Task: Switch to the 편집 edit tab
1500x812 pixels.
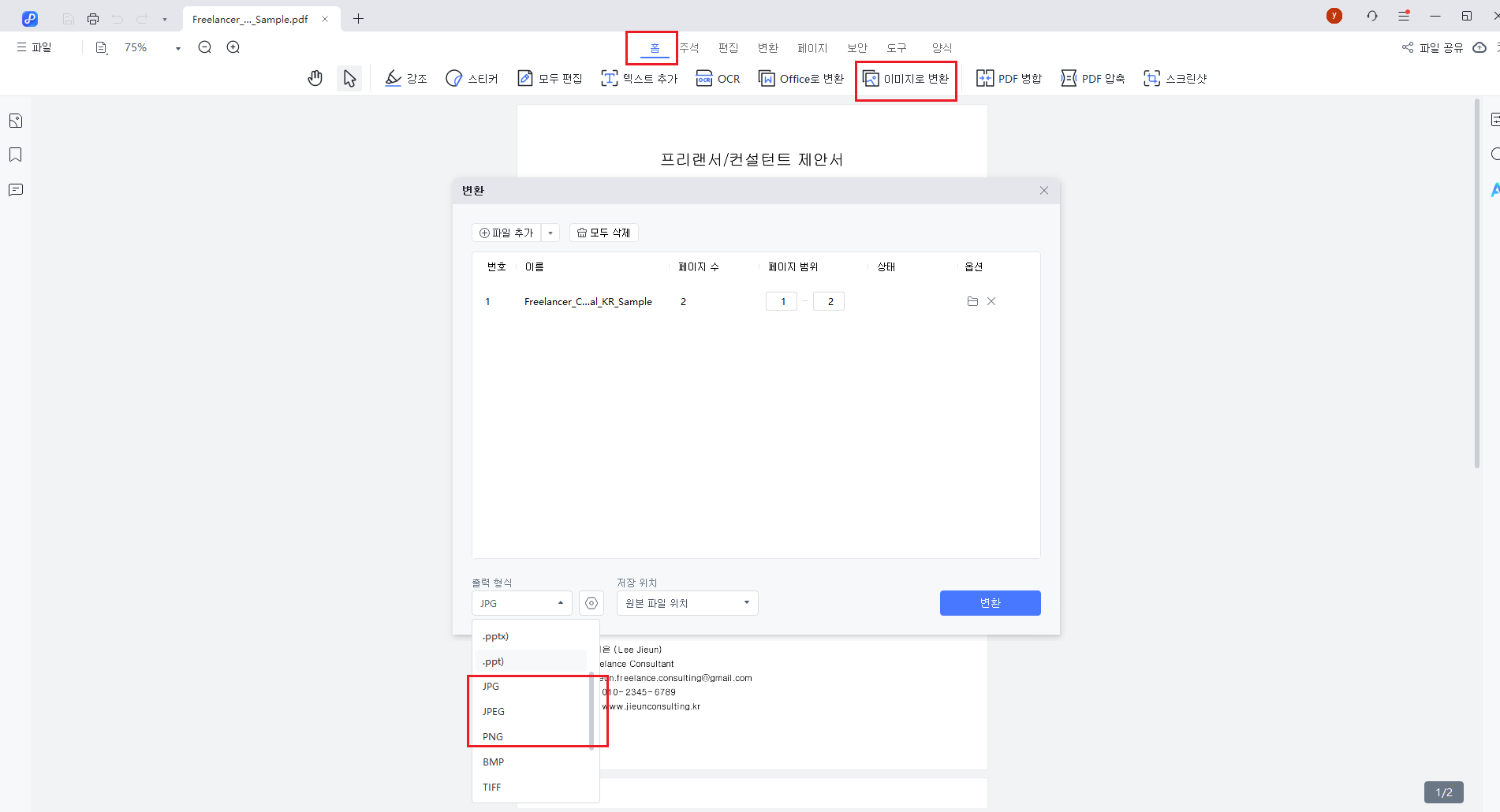Action: pyautogui.click(x=727, y=47)
